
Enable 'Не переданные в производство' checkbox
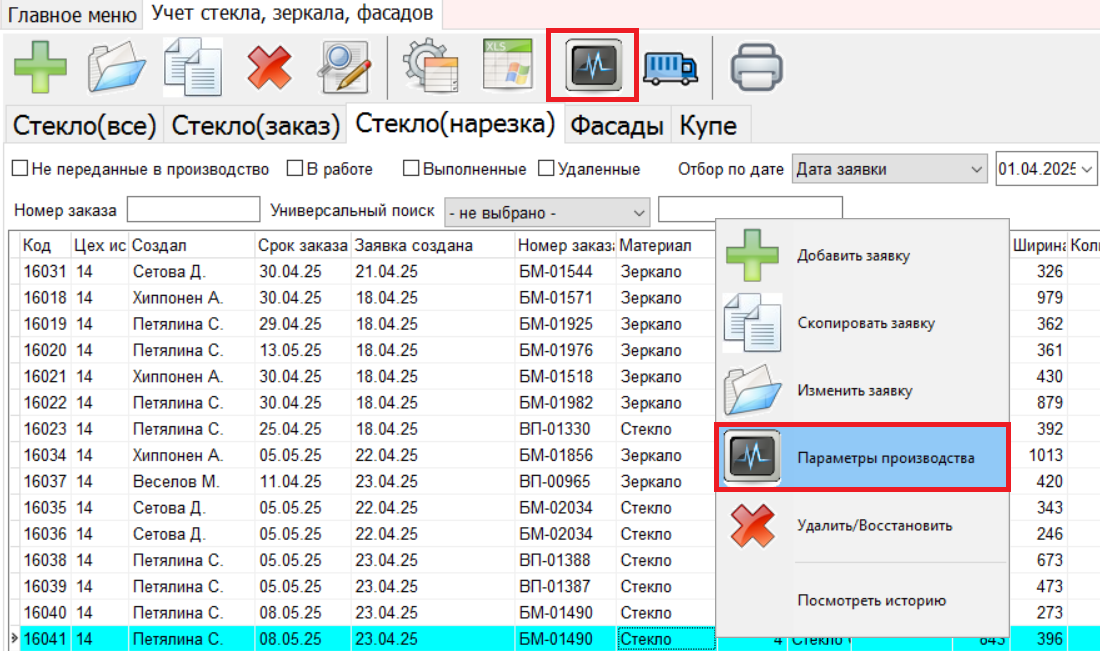pyautogui.click(x=19, y=169)
